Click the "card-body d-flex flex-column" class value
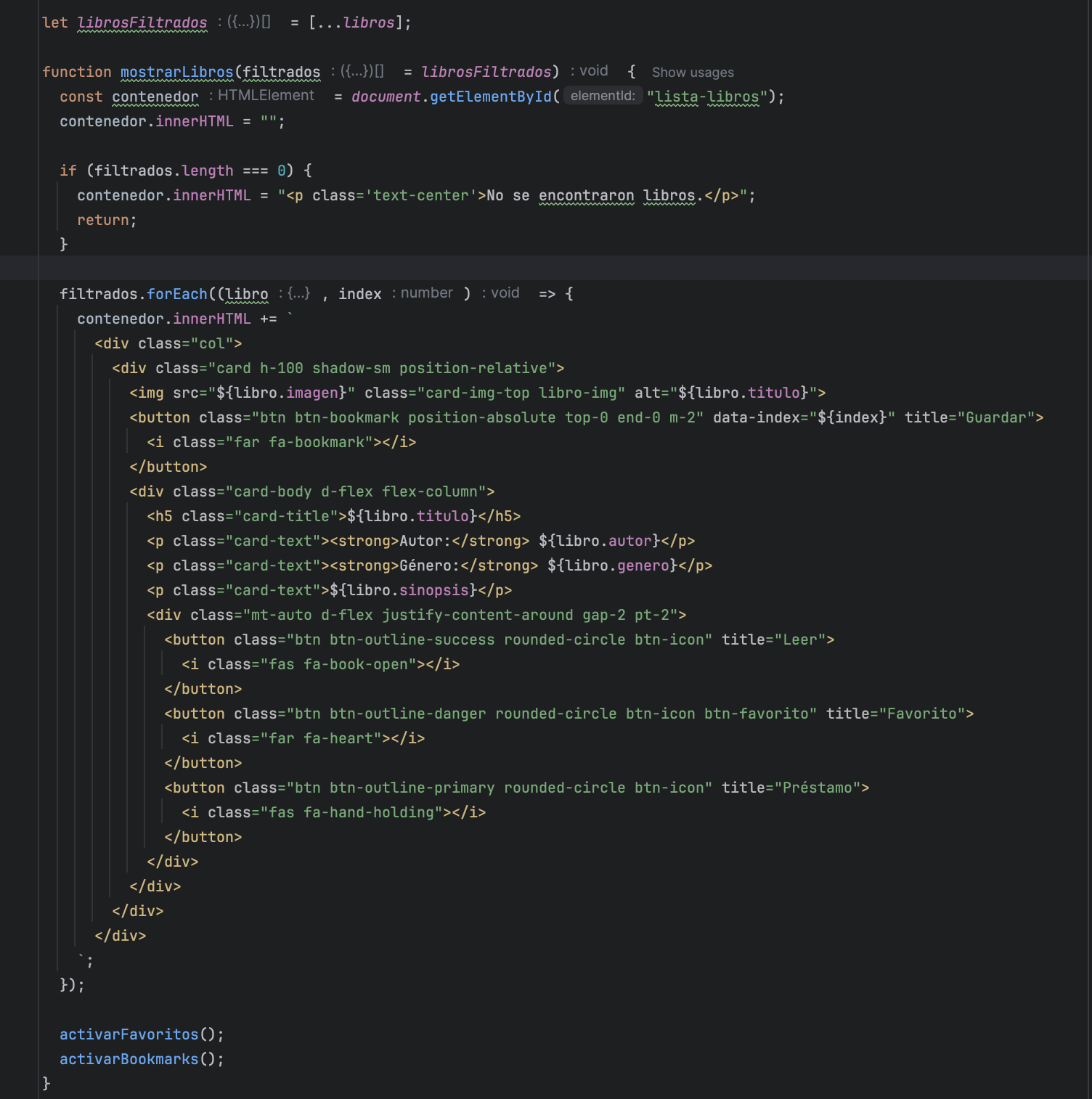 [x=356, y=491]
